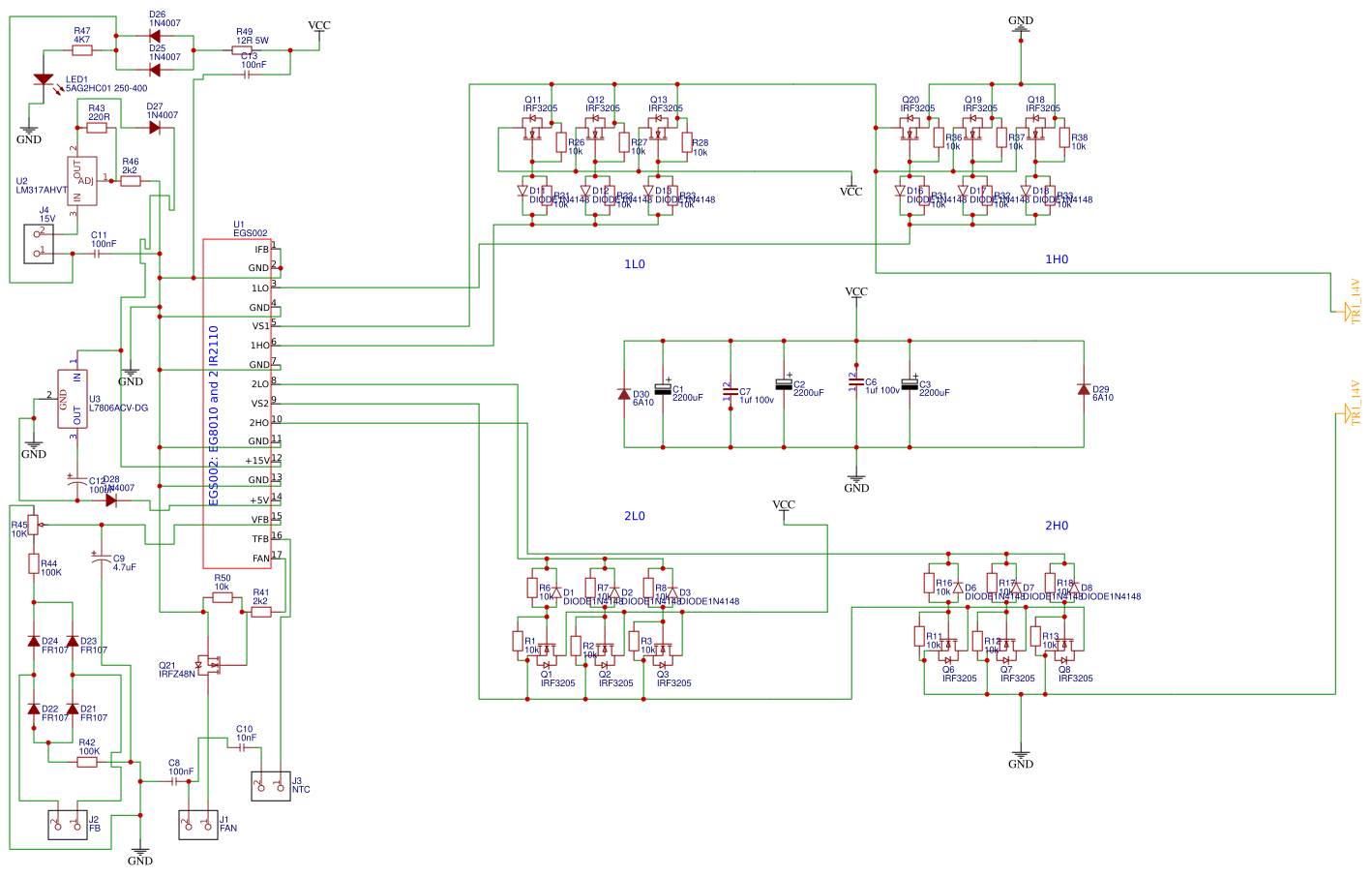Select the R45 10K potentiometer
This screenshot has width=1372, height=877.
tap(34, 525)
